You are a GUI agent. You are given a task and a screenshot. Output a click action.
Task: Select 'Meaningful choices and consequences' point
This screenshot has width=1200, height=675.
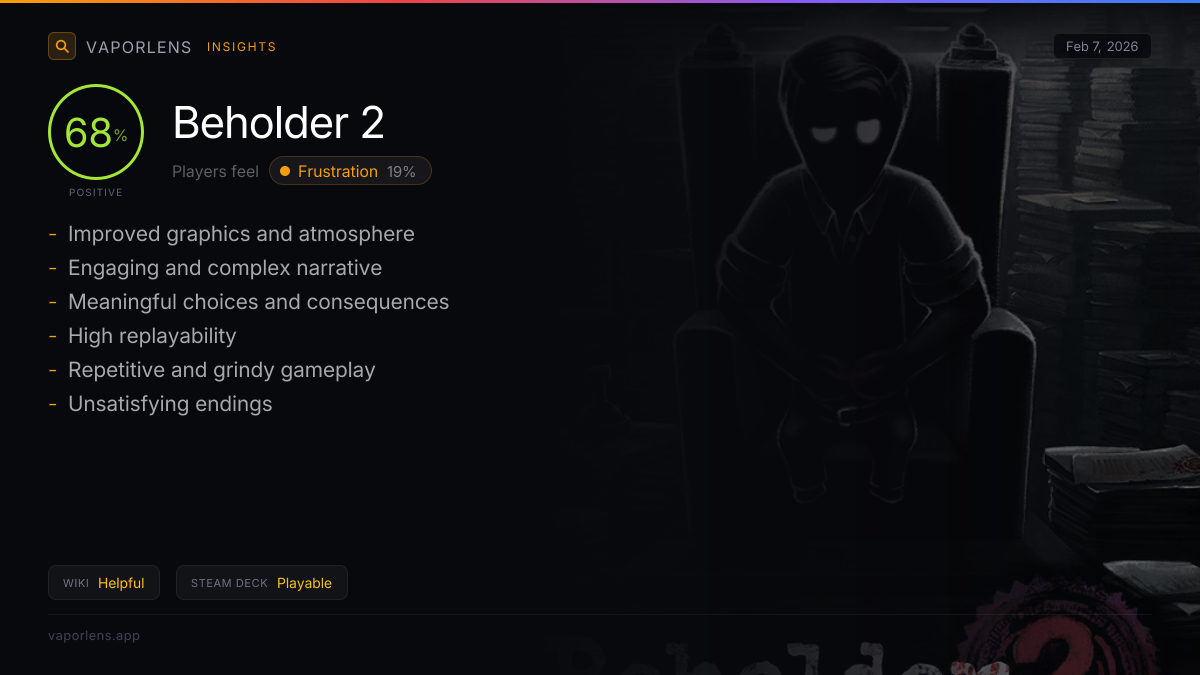(x=258, y=302)
